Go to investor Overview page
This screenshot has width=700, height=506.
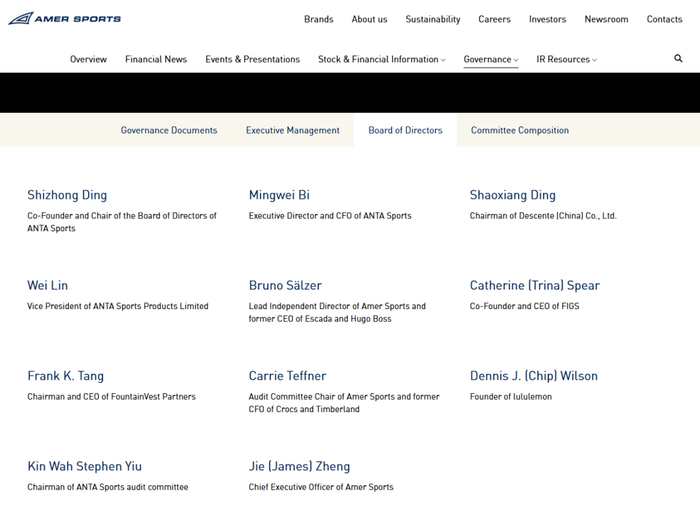tap(88, 59)
